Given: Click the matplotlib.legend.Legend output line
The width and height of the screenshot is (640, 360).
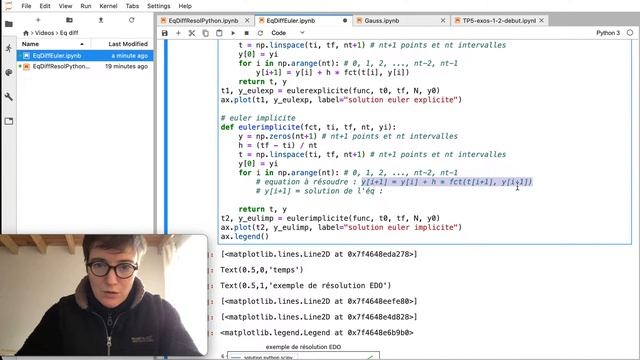Looking at the screenshot, I should pyautogui.click(x=317, y=333).
